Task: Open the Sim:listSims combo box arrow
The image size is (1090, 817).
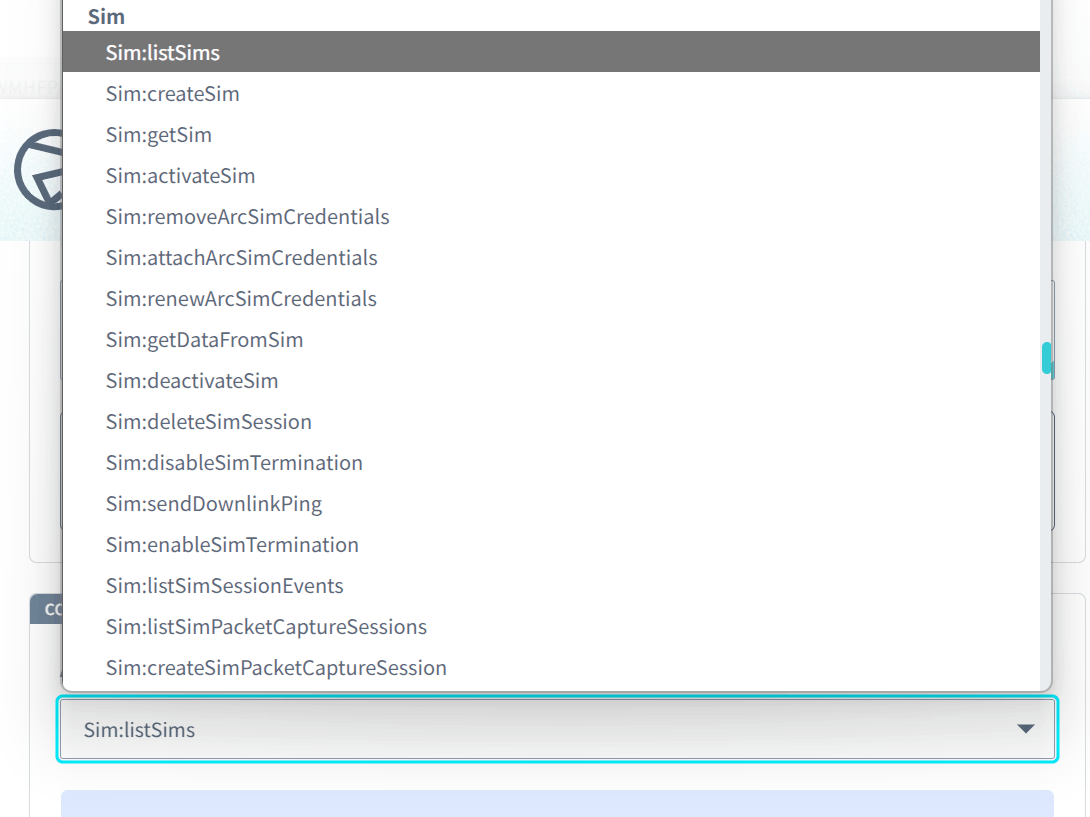Action: (1025, 729)
